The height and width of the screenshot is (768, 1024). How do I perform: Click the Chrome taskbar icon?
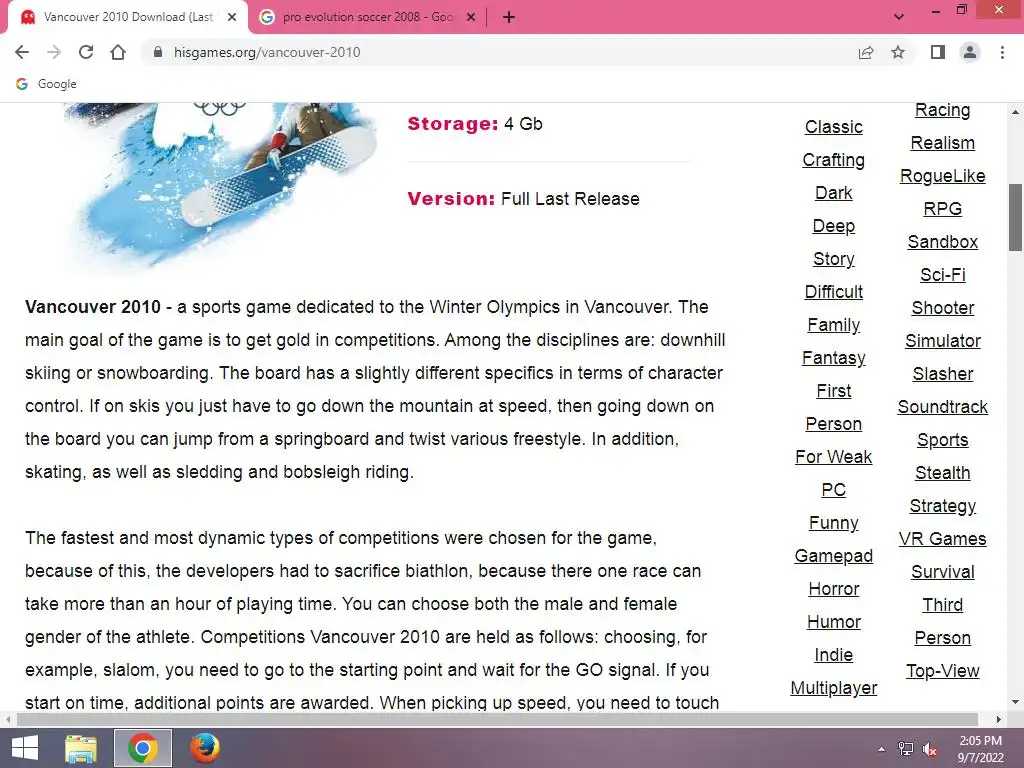click(x=143, y=748)
